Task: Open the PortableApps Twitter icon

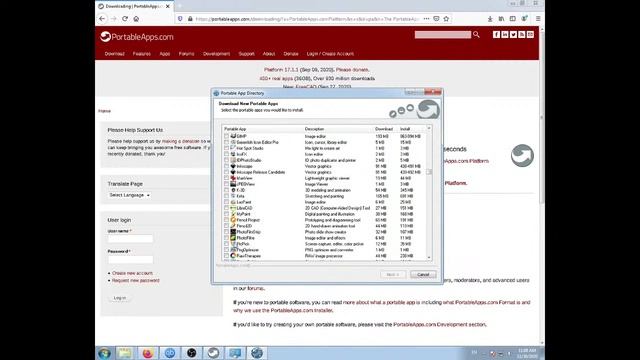Action: click(x=513, y=35)
